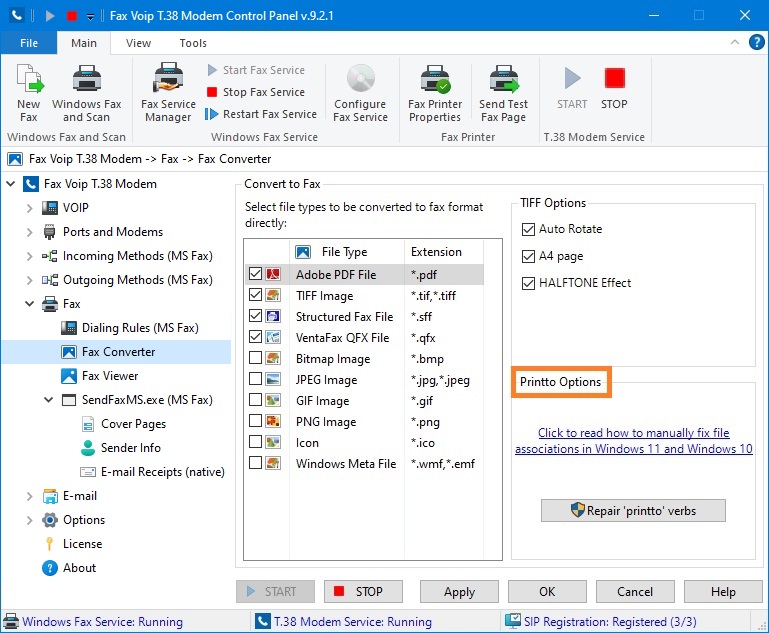Click ribbon START T.38 Modem Service
The image size is (769, 633).
coord(572,88)
